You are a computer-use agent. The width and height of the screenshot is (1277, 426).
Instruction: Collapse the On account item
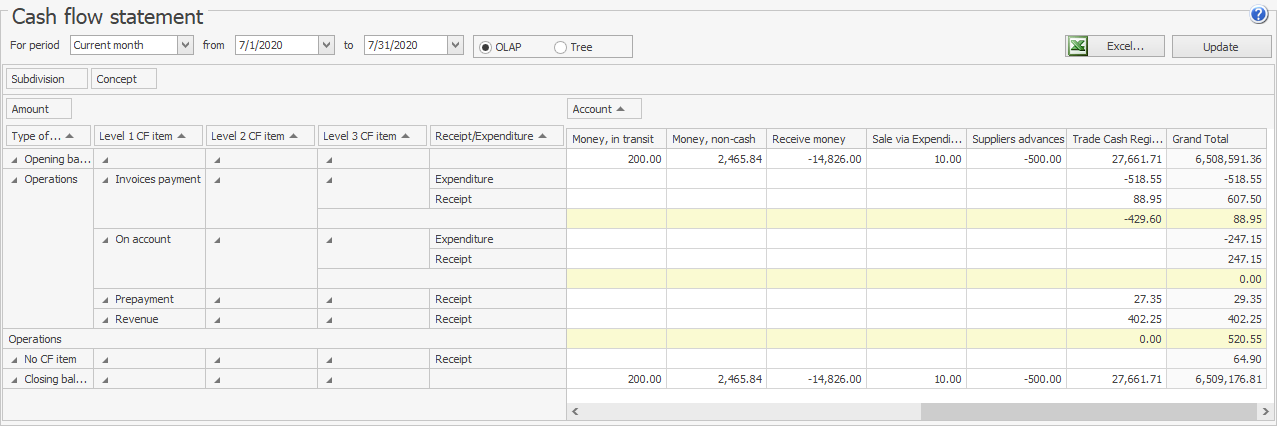point(106,239)
